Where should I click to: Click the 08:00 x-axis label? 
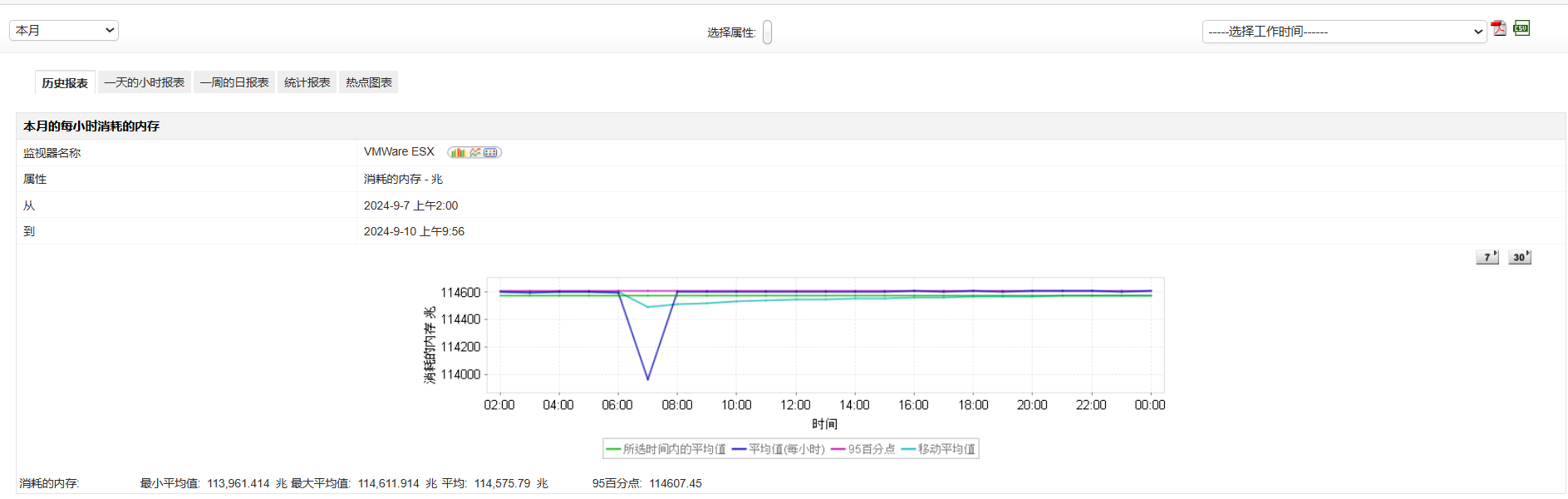point(677,405)
